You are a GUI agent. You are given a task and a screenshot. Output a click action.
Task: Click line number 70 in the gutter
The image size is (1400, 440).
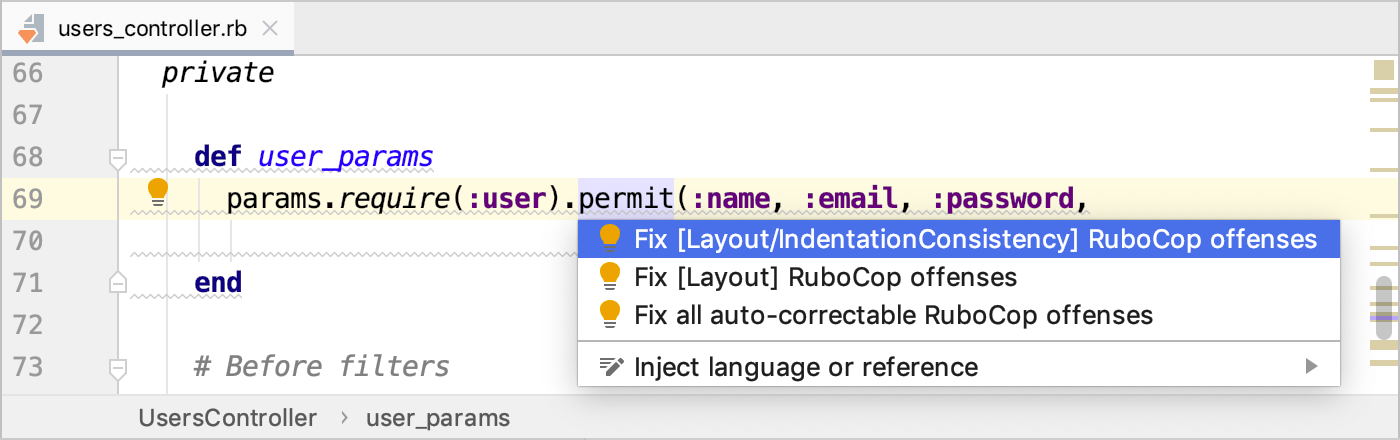(28, 241)
